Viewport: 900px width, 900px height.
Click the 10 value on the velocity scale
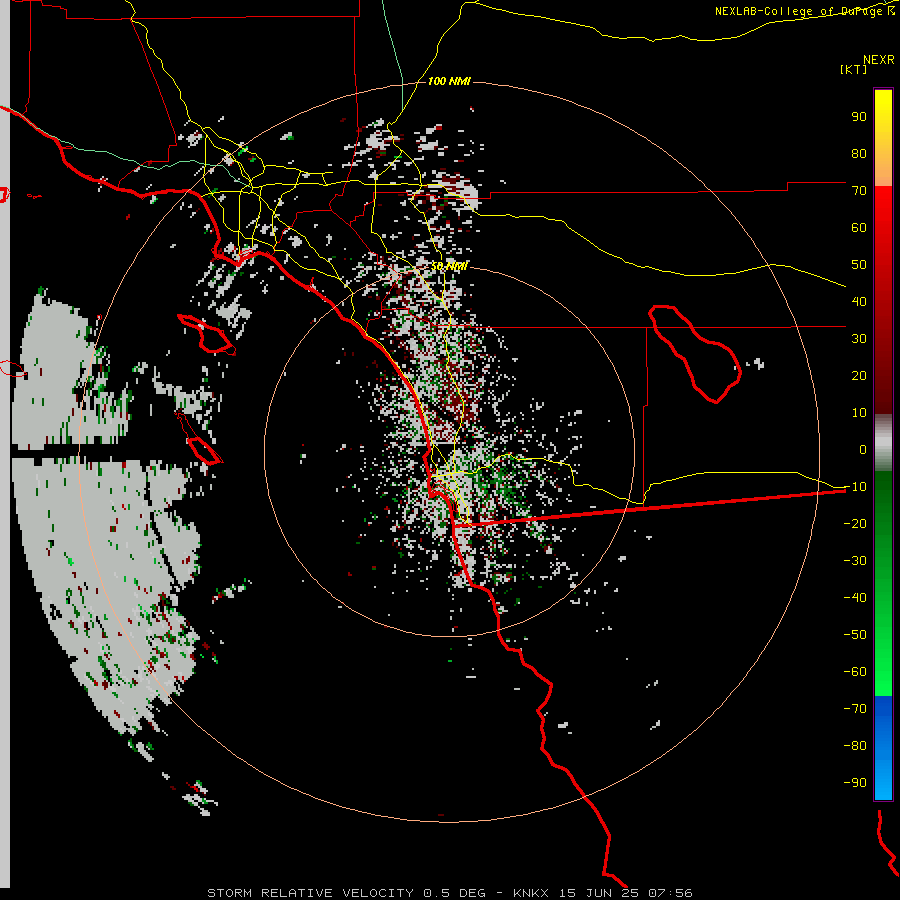[859, 413]
